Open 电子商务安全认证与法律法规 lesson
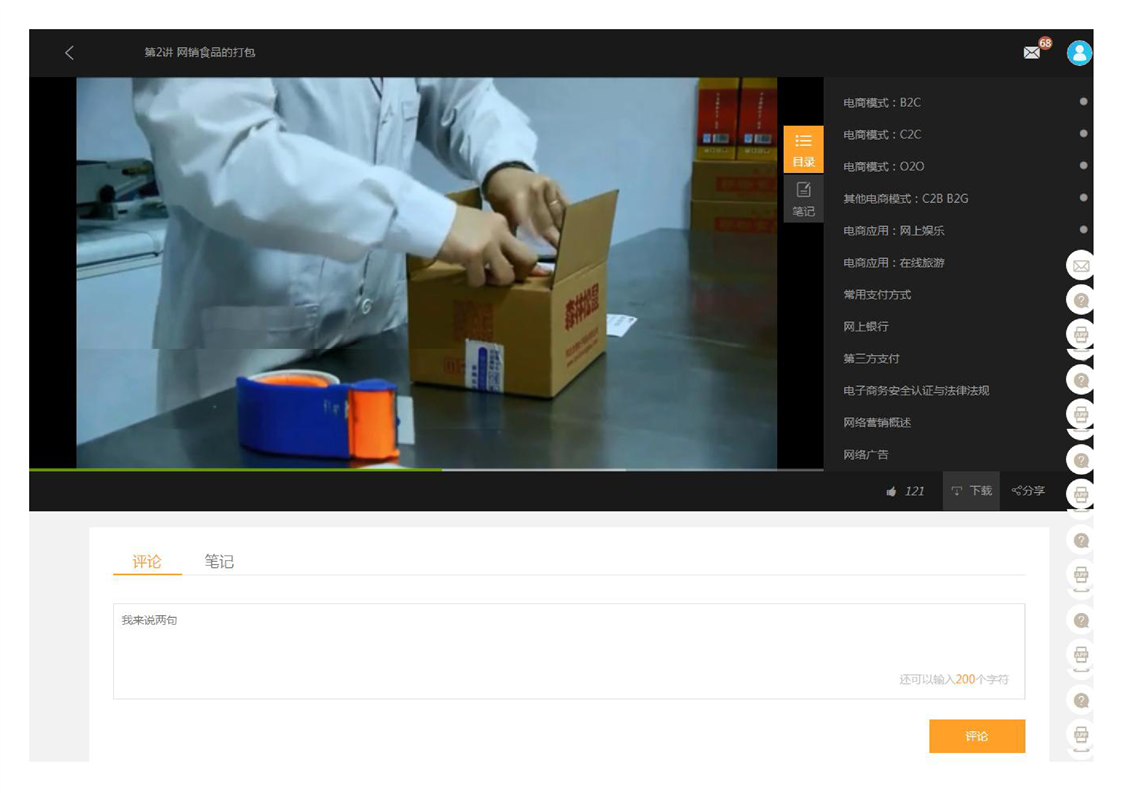Screen dimensions: 1122x793 (916, 391)
